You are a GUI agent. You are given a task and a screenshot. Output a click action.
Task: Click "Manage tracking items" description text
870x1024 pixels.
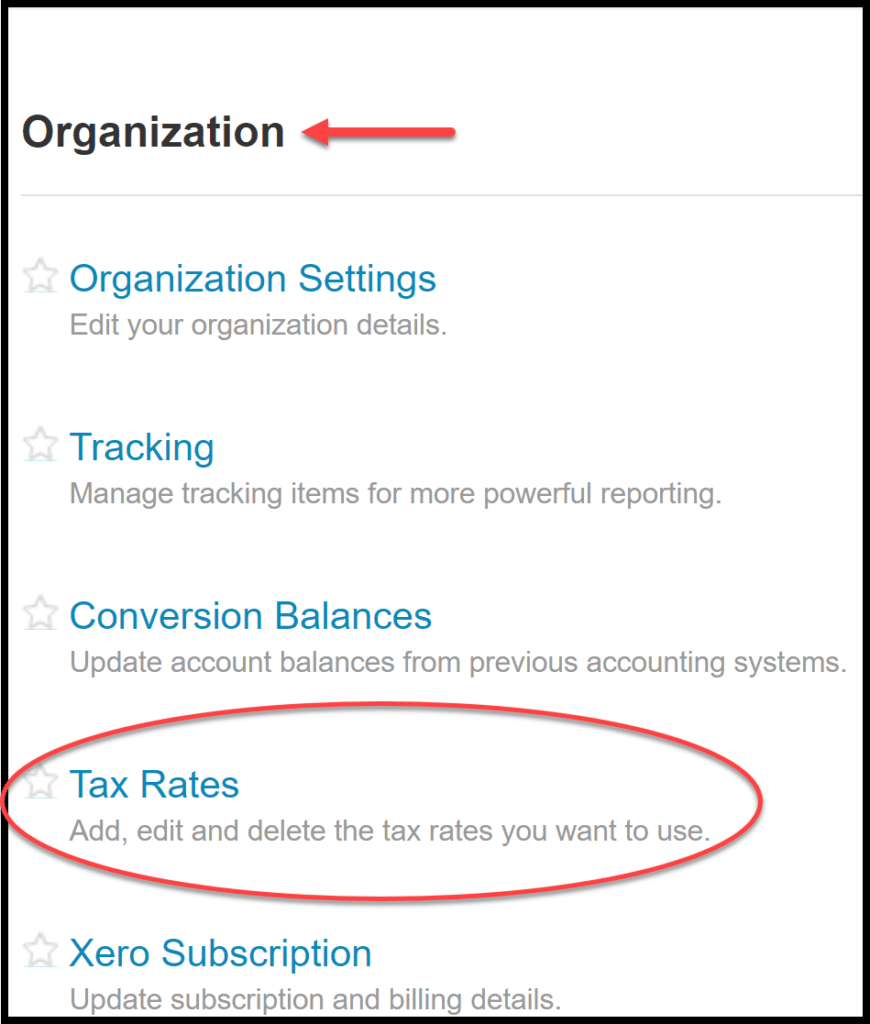pyautogui.click(x=395, y=494)
